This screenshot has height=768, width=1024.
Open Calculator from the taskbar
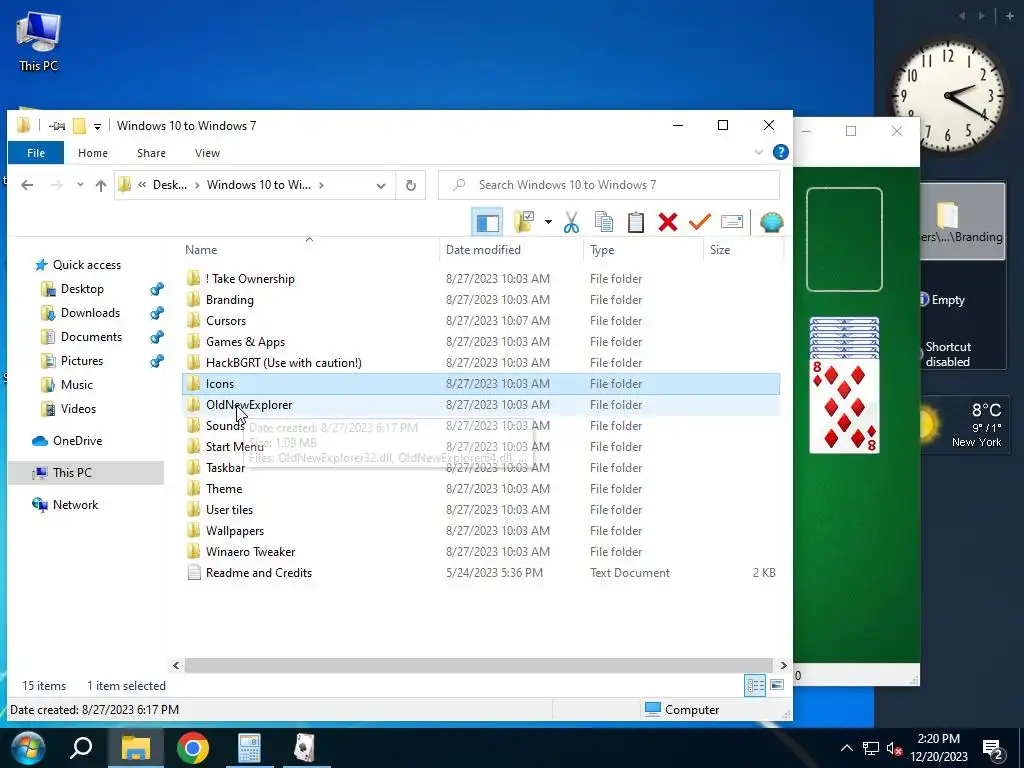point(249,748)
